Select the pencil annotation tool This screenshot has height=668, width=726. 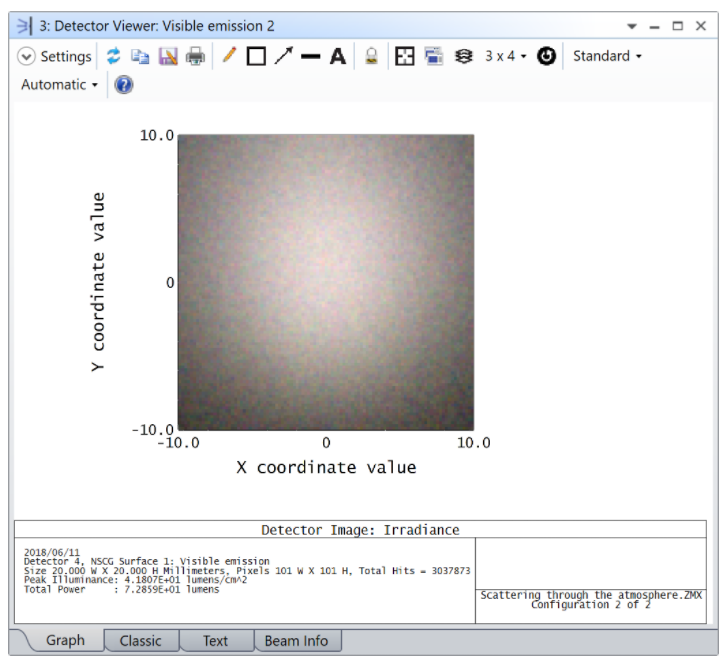(x=229, y=57)
